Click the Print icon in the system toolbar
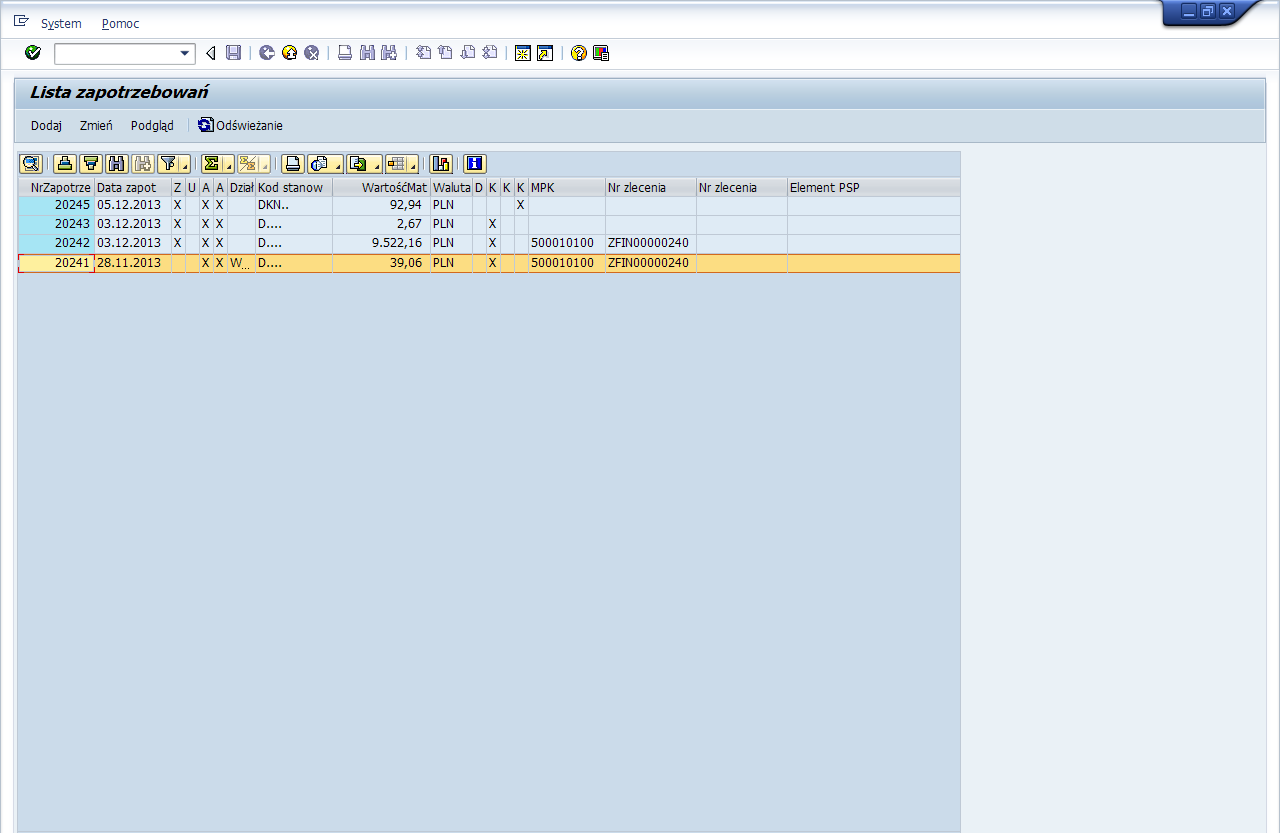 point(345,53)
